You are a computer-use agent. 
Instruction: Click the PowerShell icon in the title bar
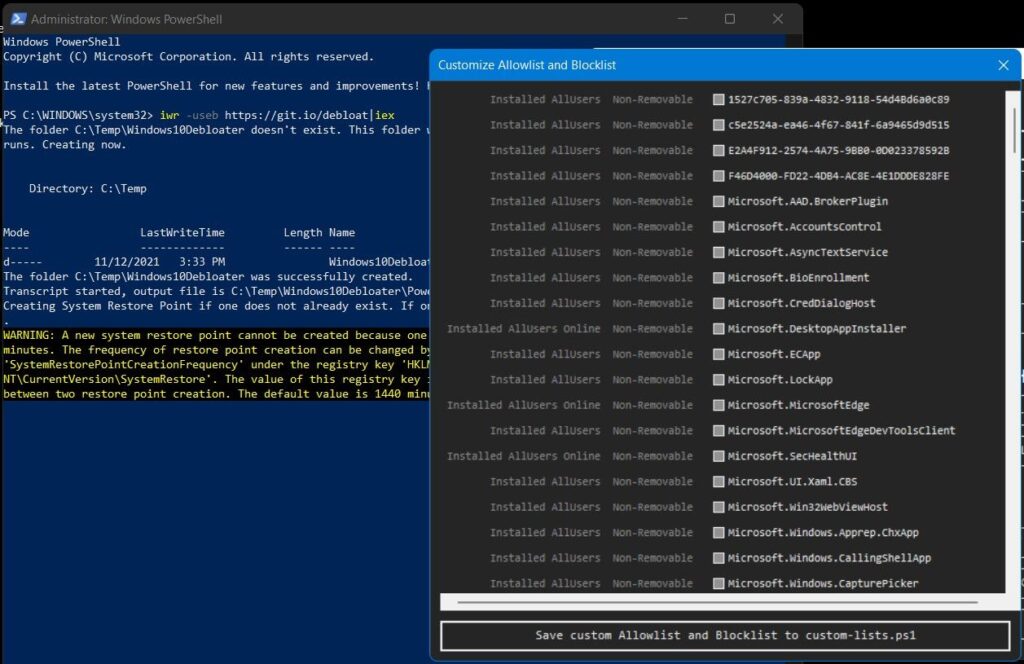(18, 19)
